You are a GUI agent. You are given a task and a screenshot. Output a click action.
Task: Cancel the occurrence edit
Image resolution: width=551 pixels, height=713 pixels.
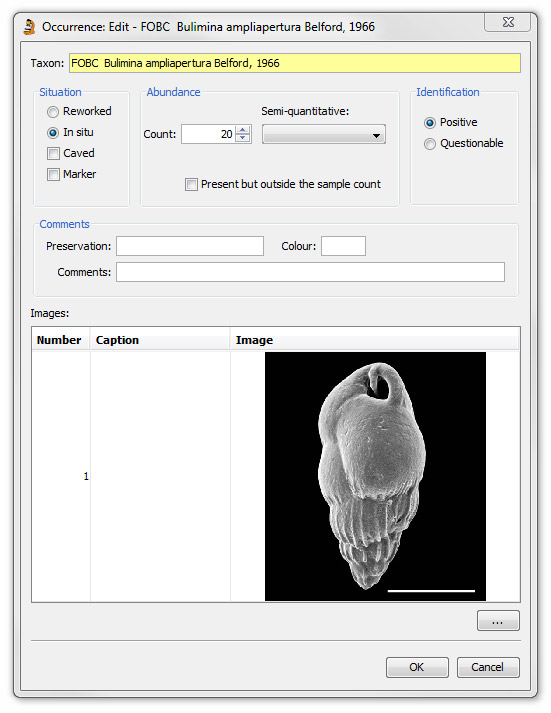pyautogui.click(x=488, y=667)
